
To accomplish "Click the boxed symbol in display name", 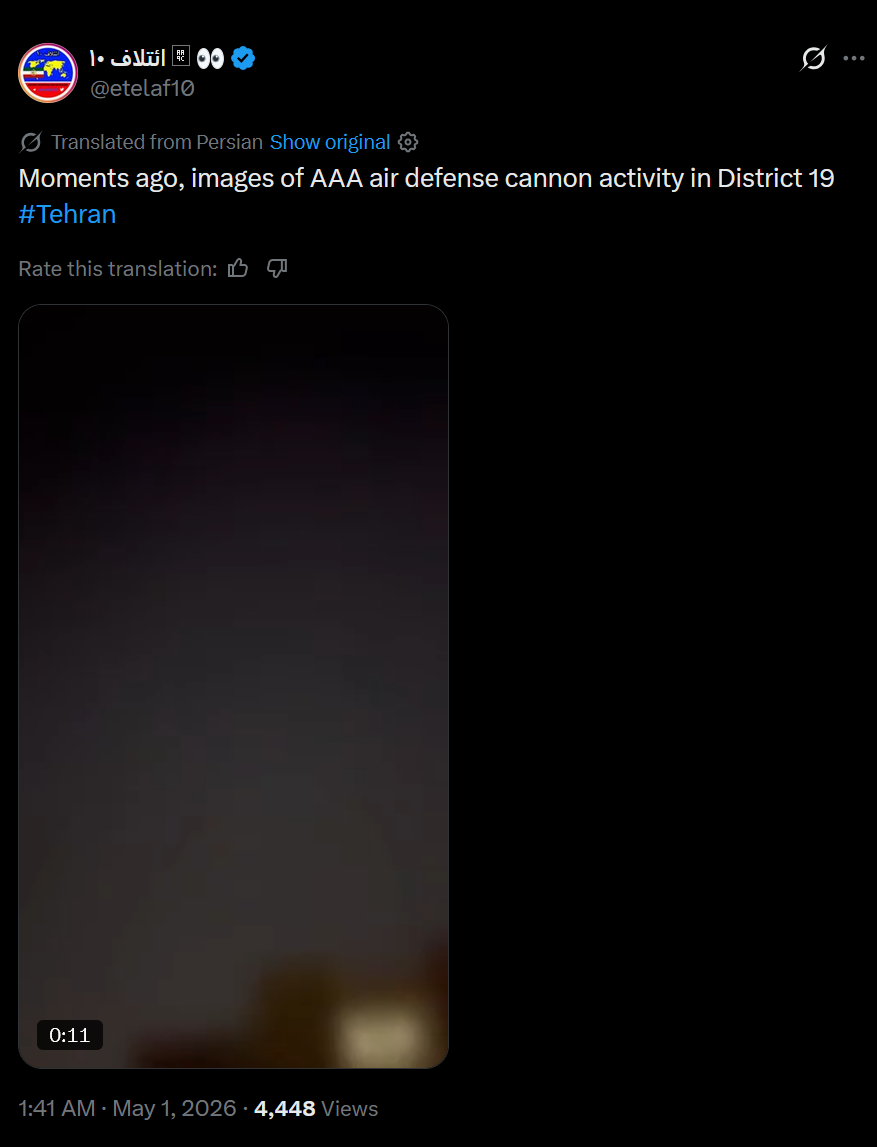I will point(181,56).
